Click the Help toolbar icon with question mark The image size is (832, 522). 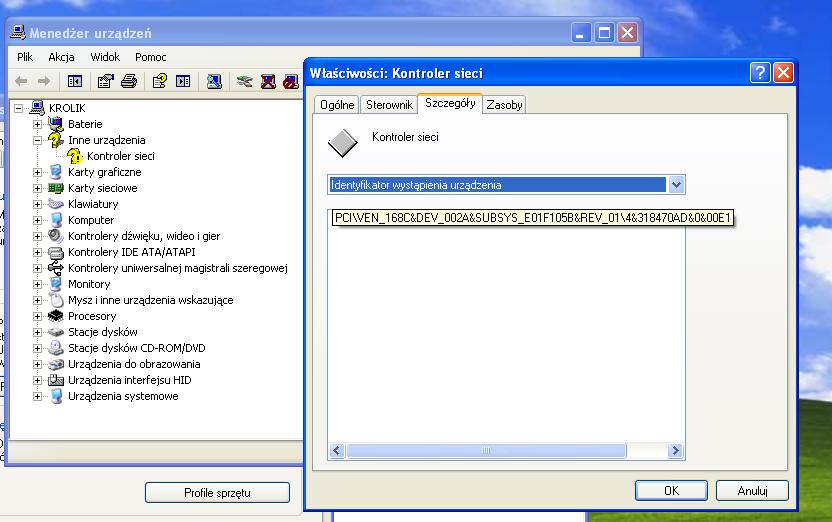point(159,81)
